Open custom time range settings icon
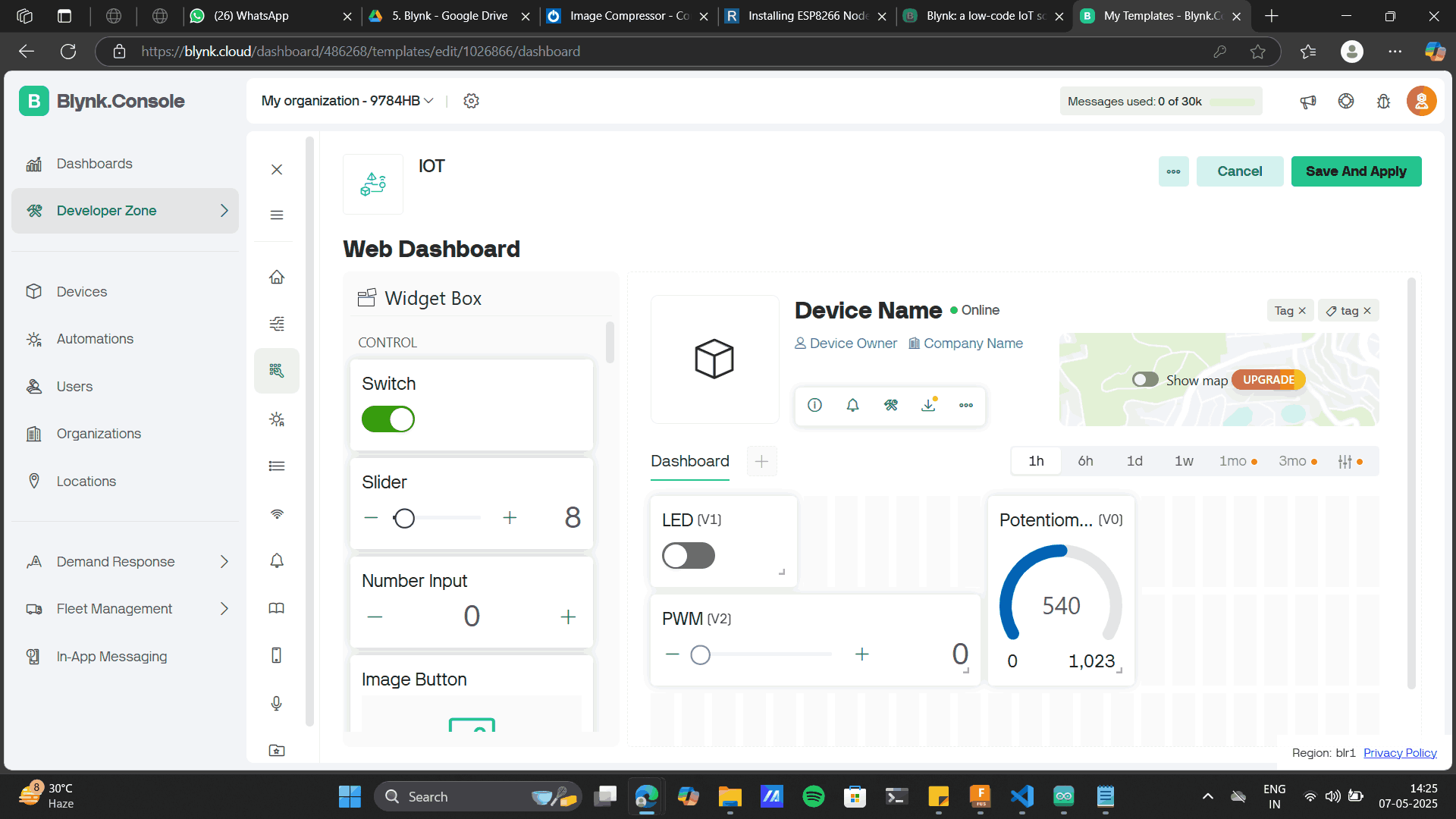1456x819 pixels. [x=1350, y=461]
